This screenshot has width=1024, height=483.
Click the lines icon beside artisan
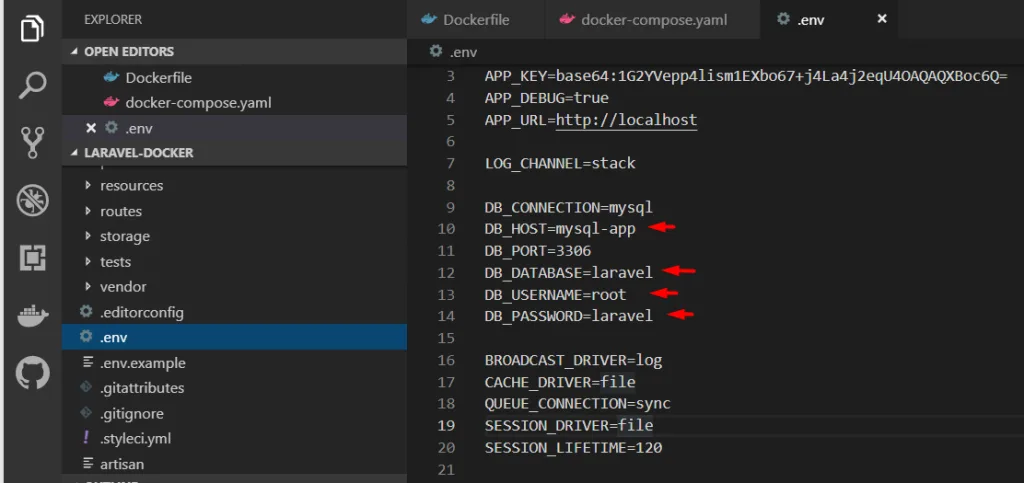pyautogui.click(x=88, y=463)
